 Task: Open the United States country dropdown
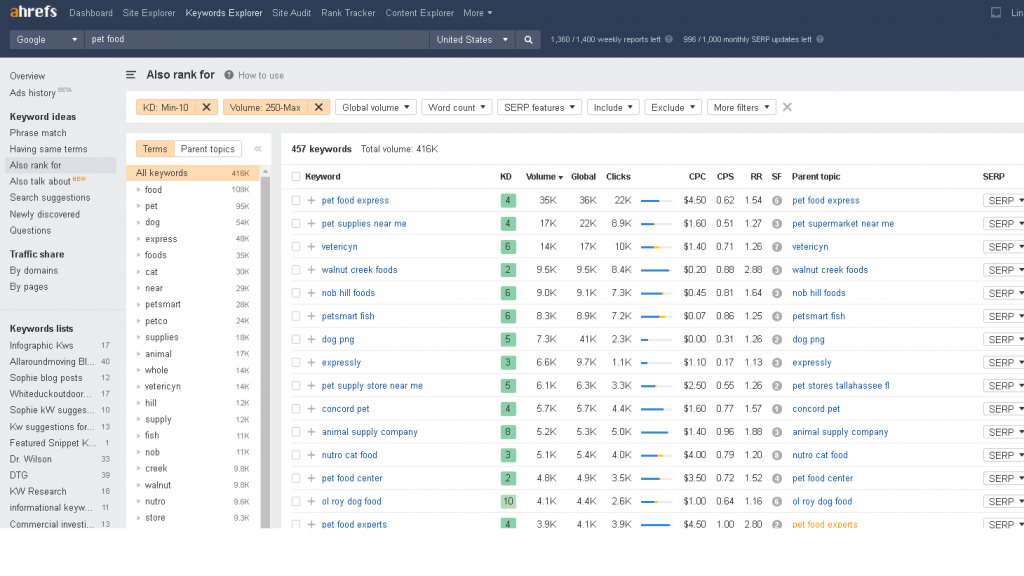coord(472,40)
